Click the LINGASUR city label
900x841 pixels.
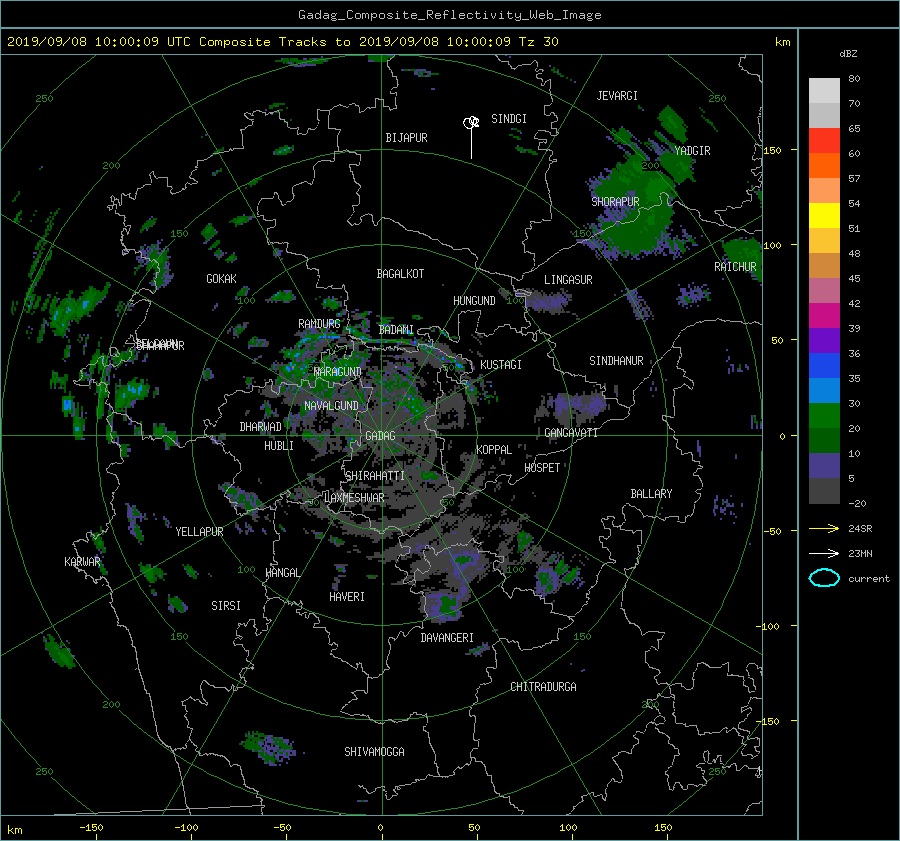coord(568,280)
